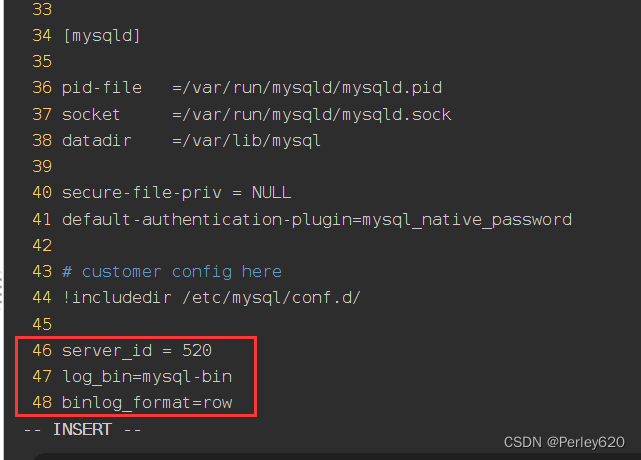Click the !includedir /etc/mysql/conf.d/ line
The height and width of the screenshot is (460, 641).
(x=211, y=297)
